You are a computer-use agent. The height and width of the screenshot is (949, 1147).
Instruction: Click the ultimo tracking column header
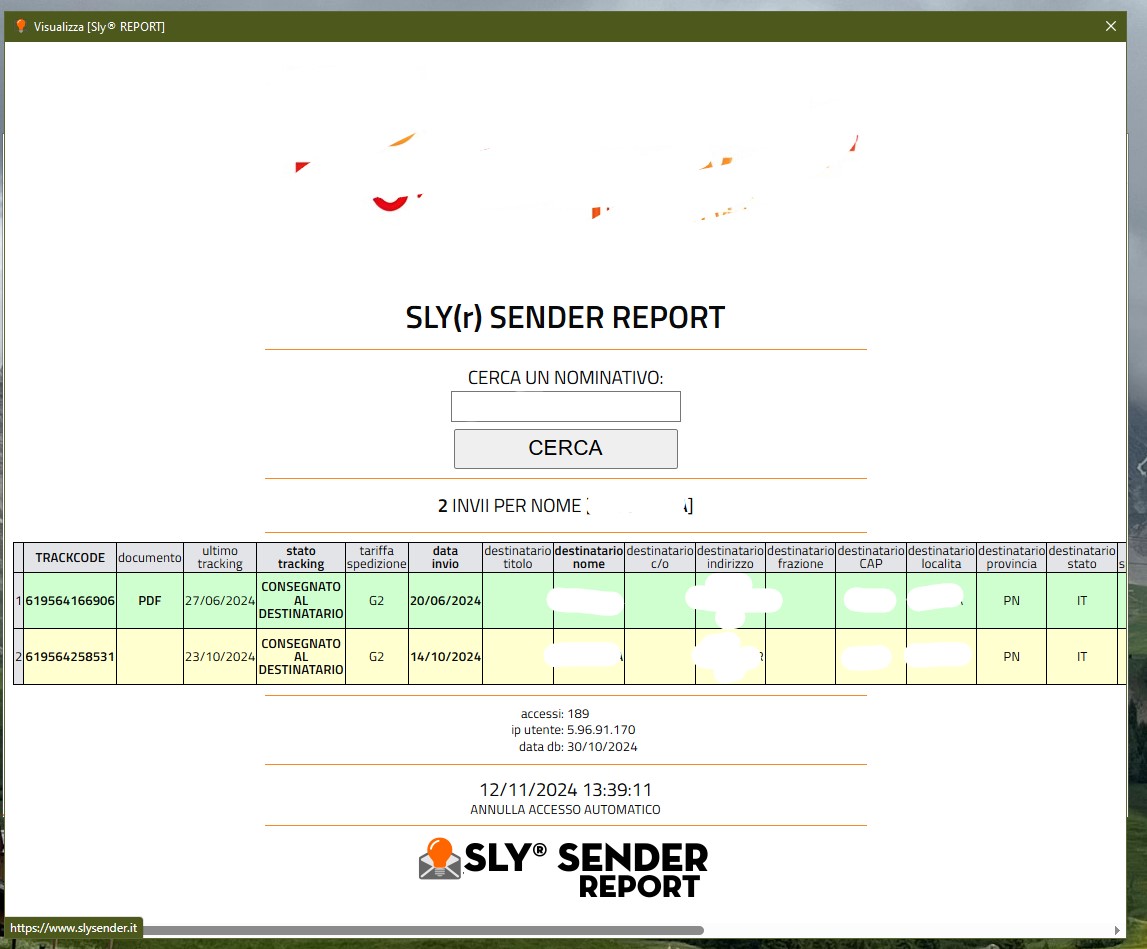point(220,558)
